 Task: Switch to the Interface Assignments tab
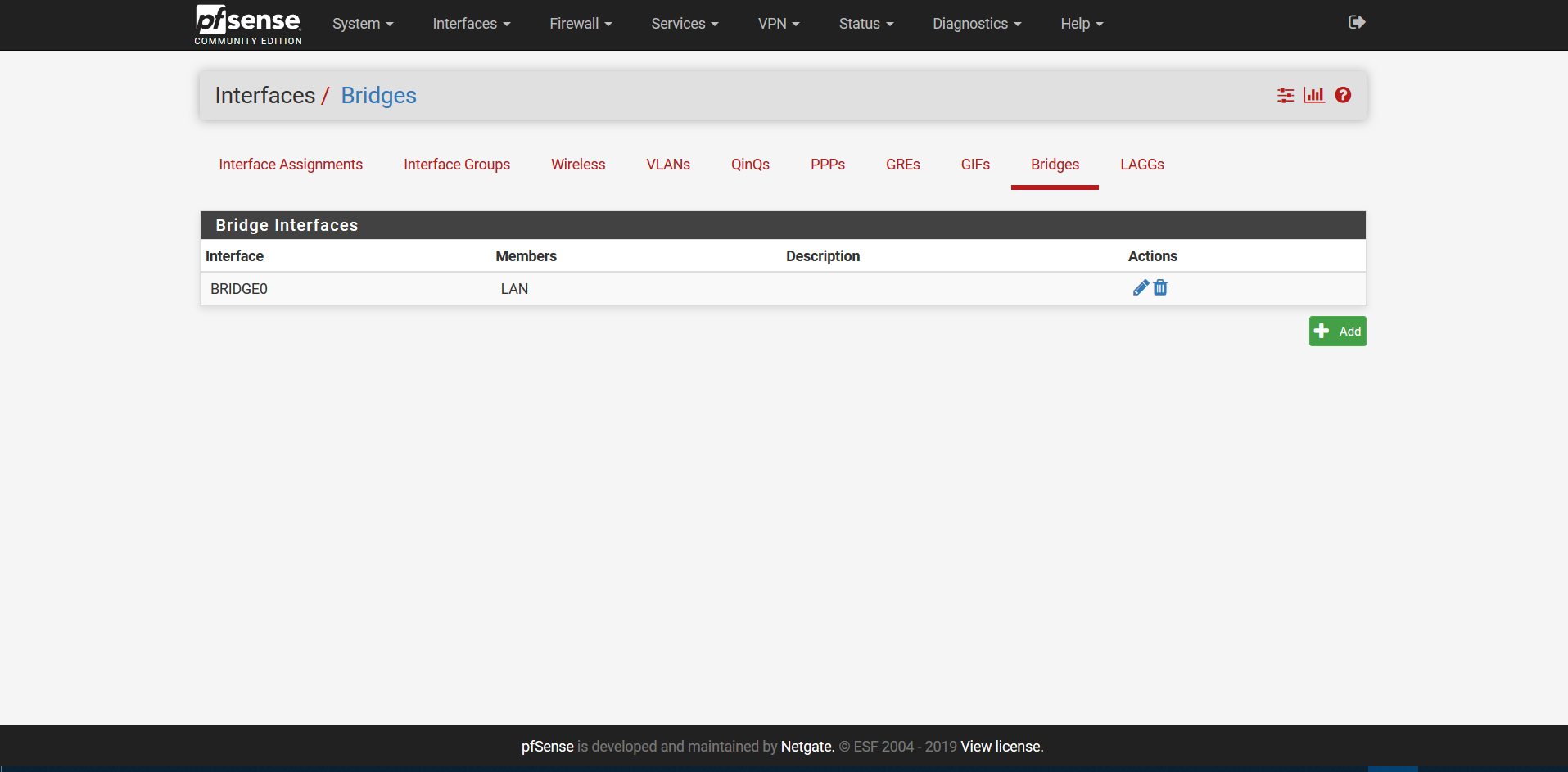(x=291, y=165)
